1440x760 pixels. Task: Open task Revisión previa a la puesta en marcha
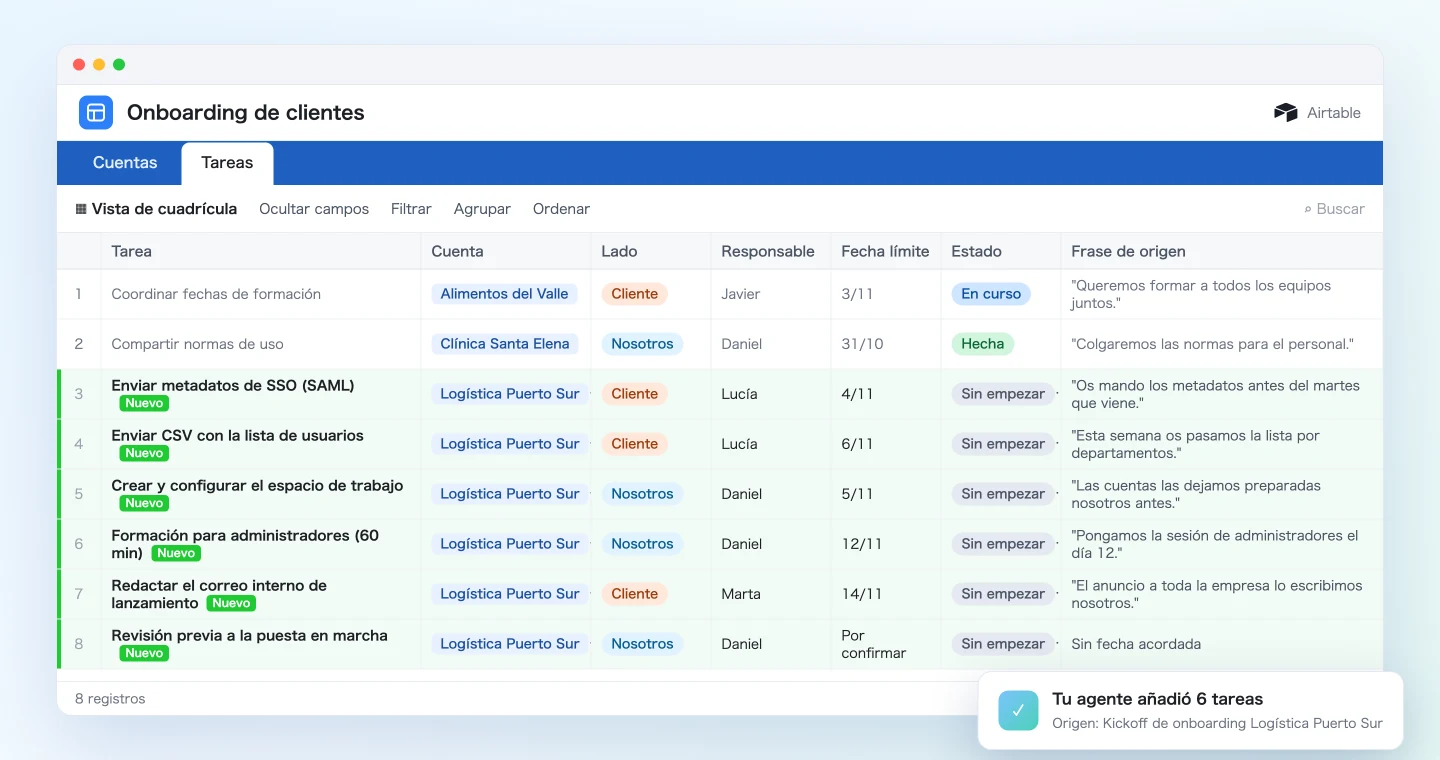249,635
